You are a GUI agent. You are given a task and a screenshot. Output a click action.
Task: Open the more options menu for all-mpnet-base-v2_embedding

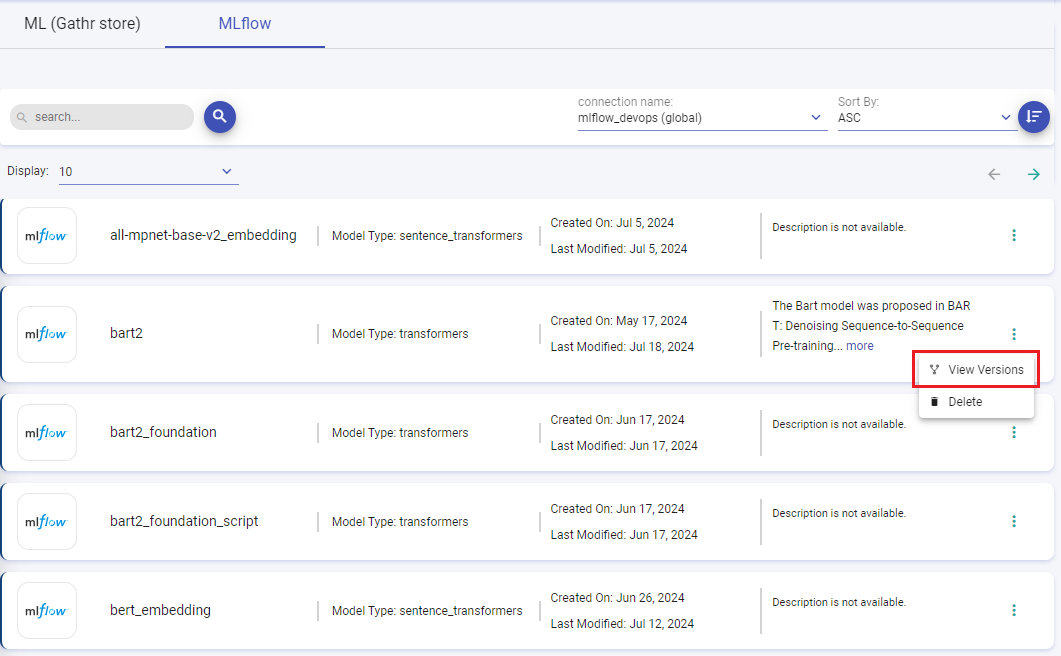pos(1014,236)
